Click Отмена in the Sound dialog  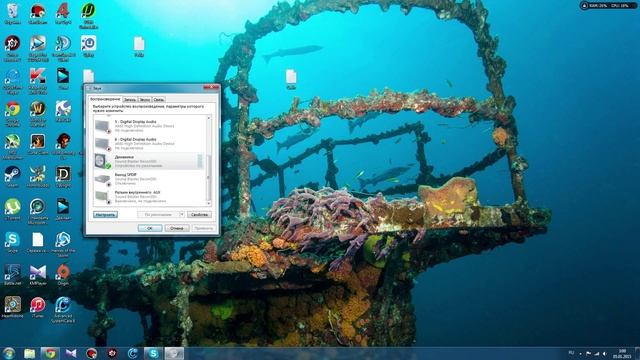point(177,228)
